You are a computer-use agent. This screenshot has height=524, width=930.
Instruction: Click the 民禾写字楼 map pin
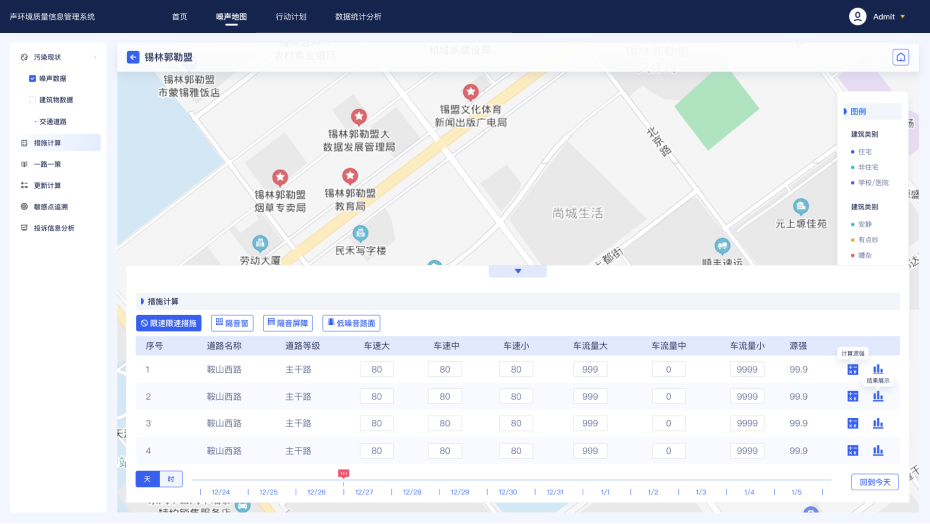point(360,233)
